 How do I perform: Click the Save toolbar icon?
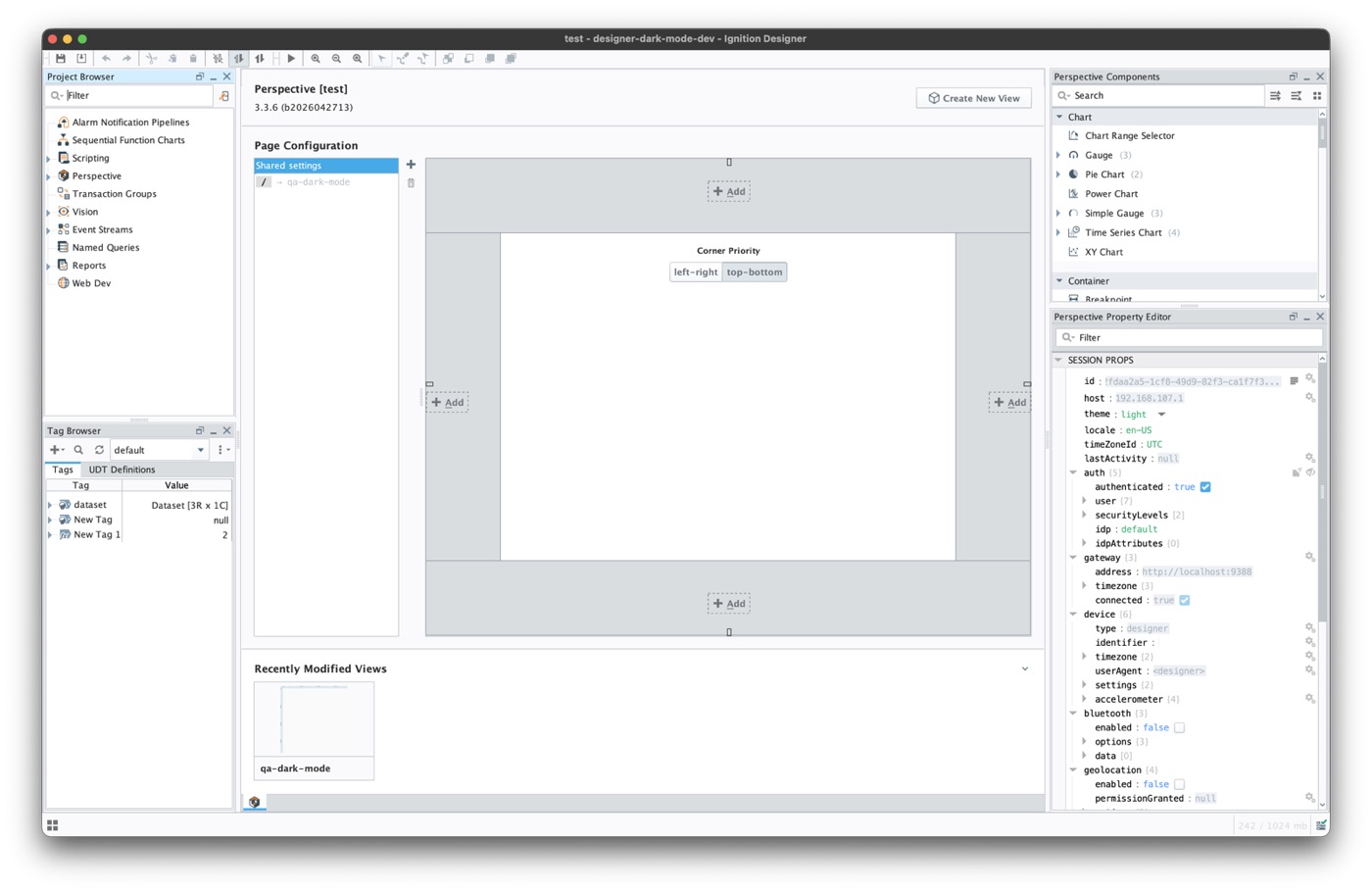[61, 59]
